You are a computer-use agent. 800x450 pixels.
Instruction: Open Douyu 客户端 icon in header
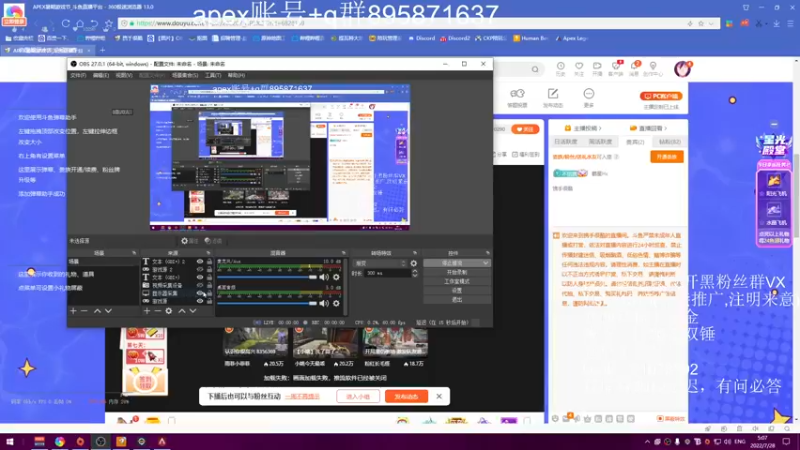tap(616, 69)
